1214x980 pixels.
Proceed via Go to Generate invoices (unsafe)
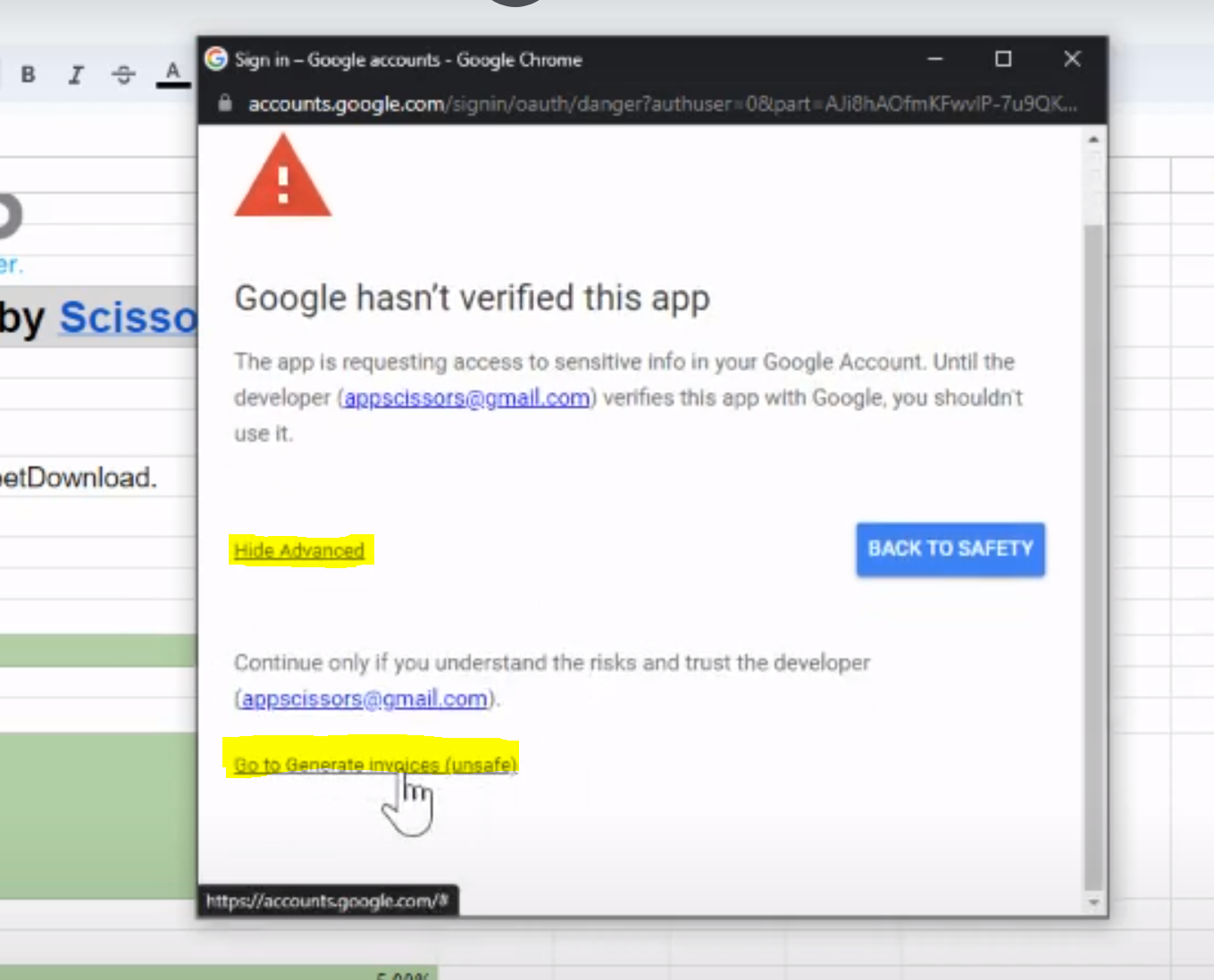point(374,765)
